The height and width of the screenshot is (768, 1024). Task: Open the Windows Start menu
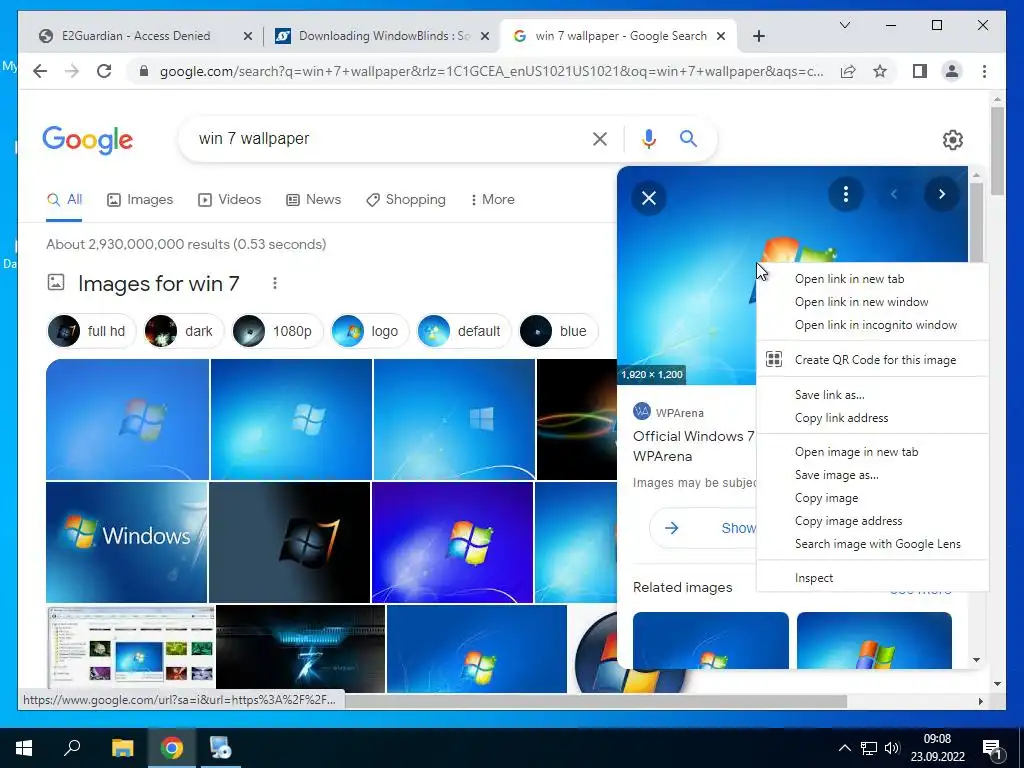24,748
